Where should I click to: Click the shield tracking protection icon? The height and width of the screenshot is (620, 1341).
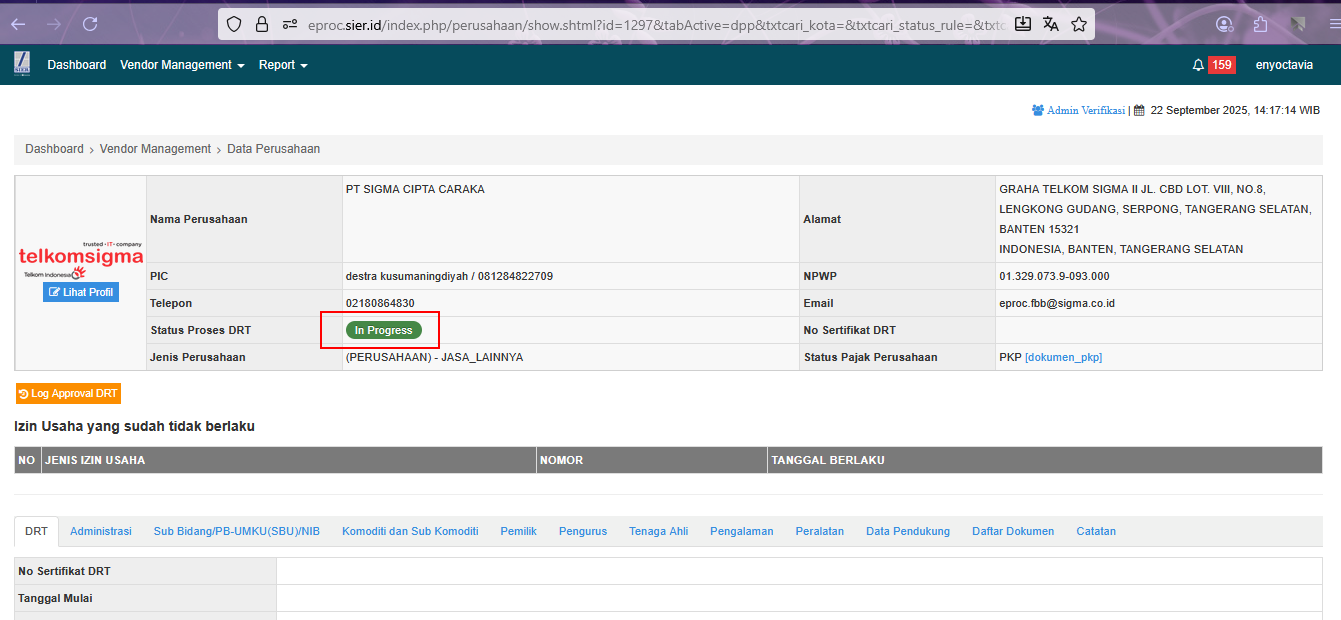pos(234,24)
